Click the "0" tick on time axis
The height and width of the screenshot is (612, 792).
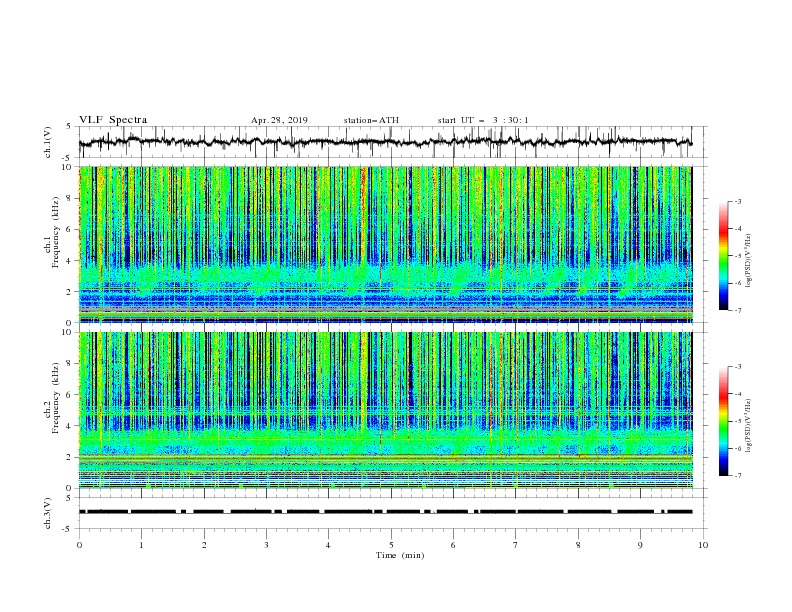(79, 545)
